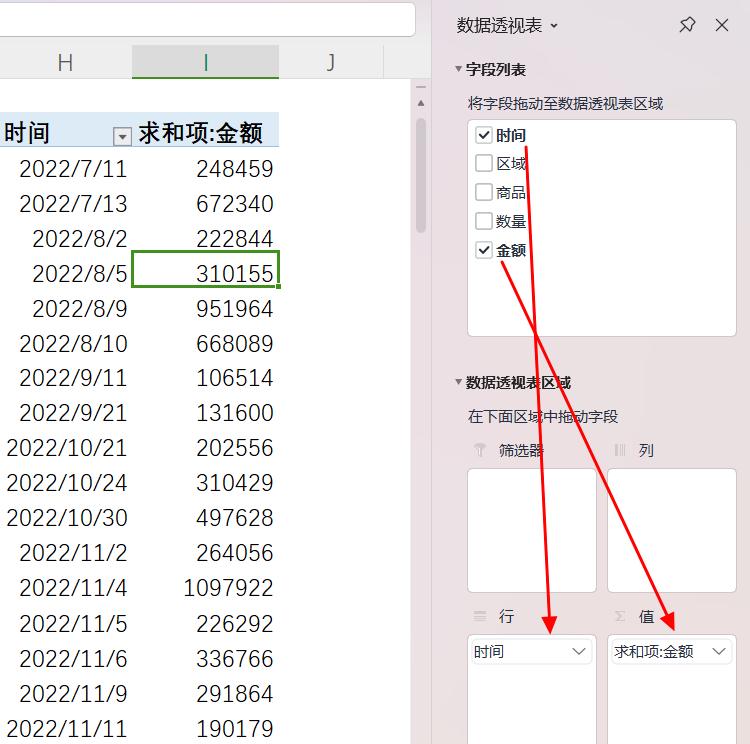
Task: Select cell with date 2022/8/9
Action: pos(66,309)
